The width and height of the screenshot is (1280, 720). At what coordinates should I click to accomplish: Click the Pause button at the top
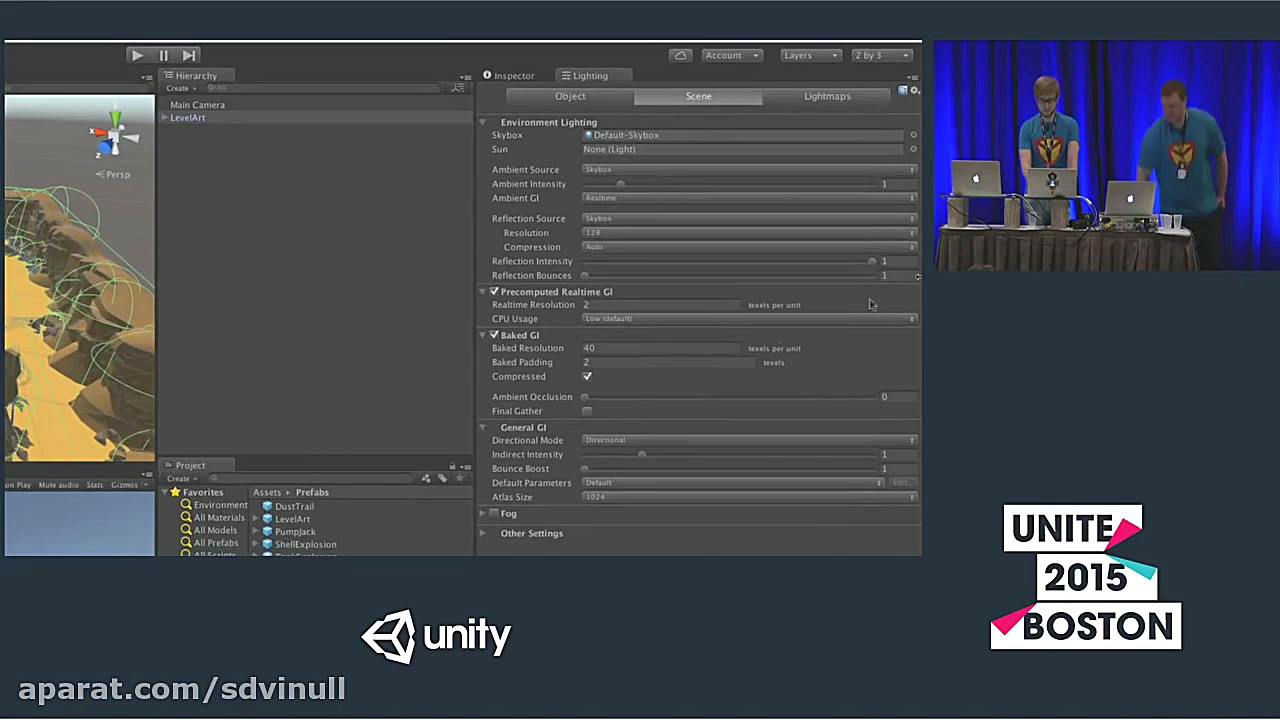click(x=163, y=55)
